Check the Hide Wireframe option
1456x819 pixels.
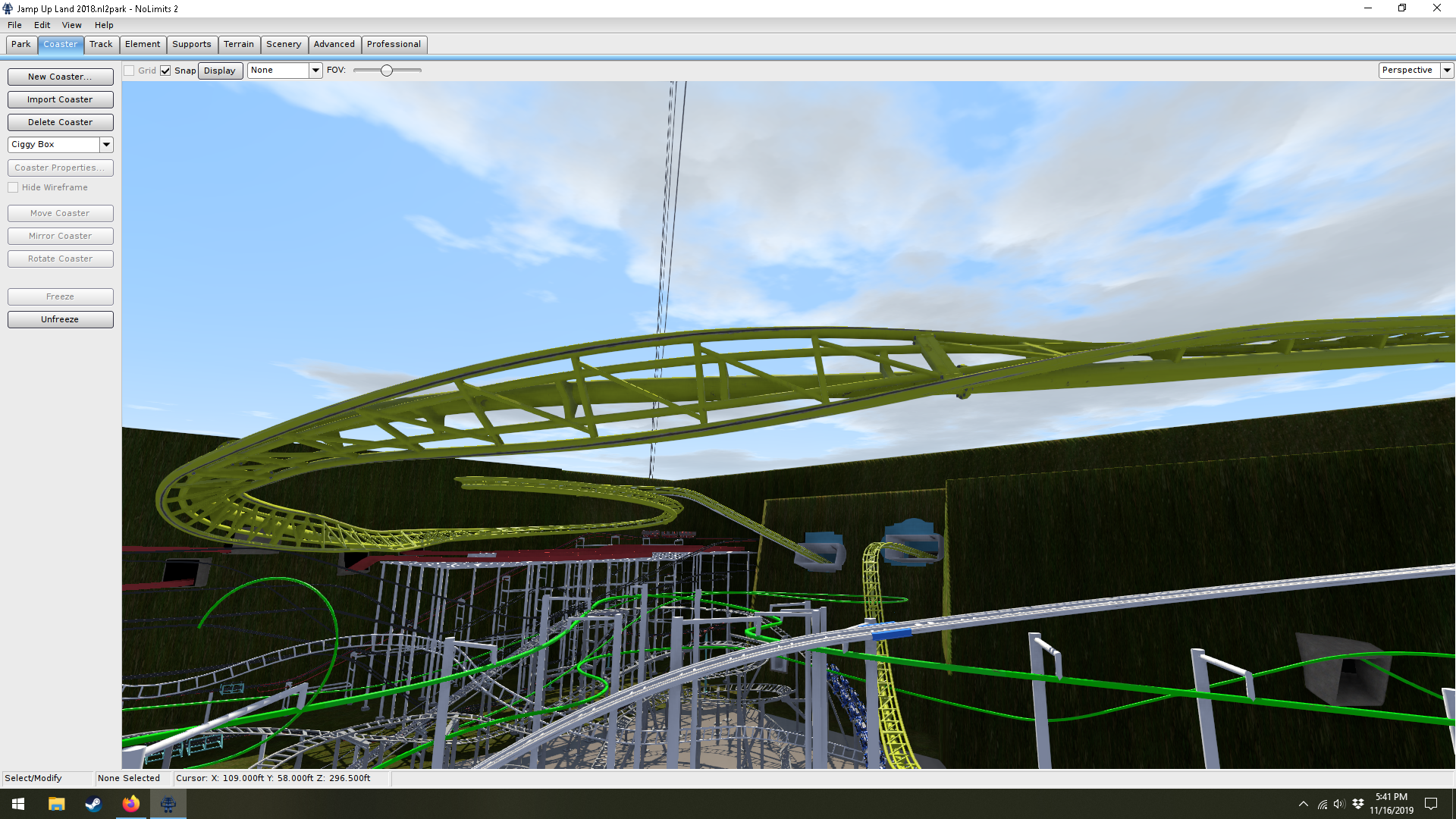[13, 187]
